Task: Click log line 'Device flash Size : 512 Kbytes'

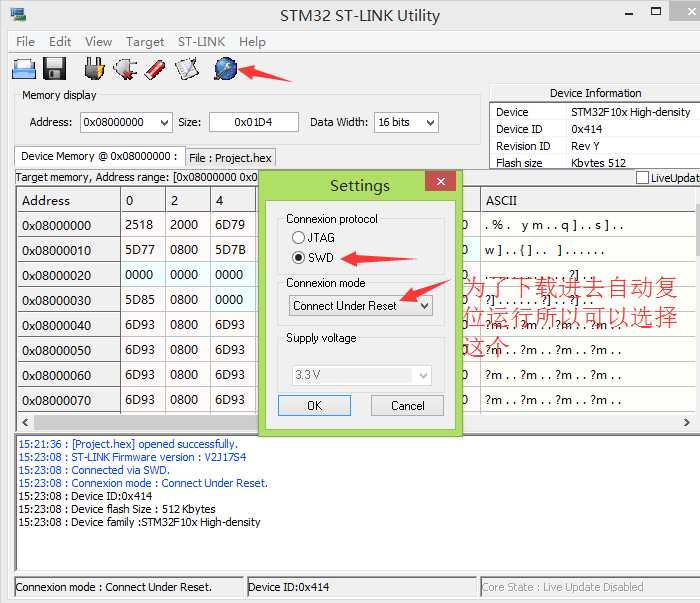Action: coord(117,509)
